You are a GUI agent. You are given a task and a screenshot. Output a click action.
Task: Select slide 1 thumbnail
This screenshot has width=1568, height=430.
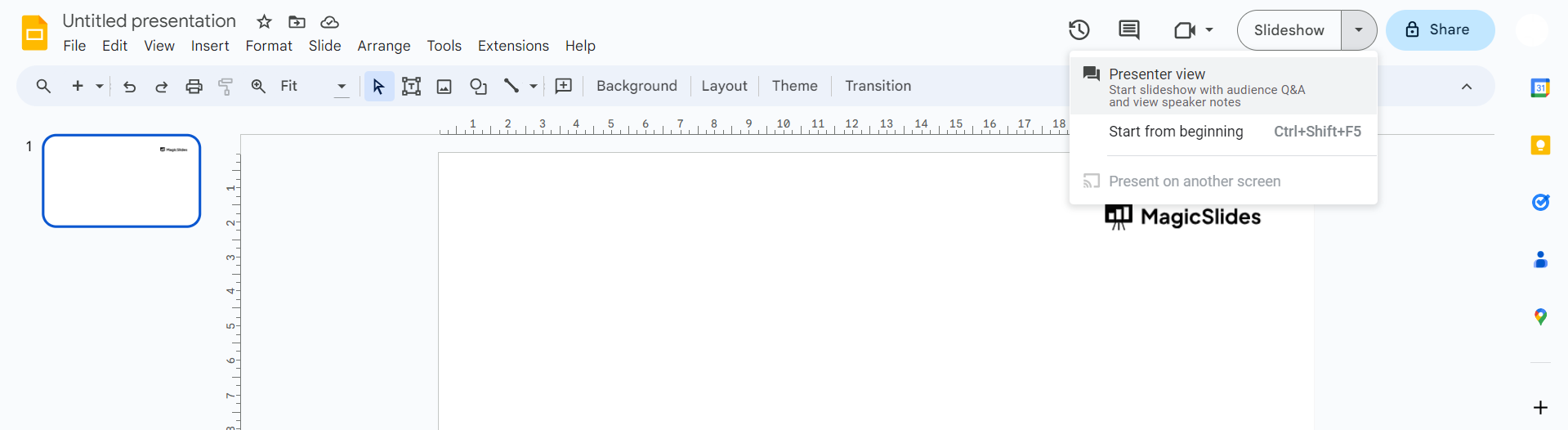click(x=122, y=181)
